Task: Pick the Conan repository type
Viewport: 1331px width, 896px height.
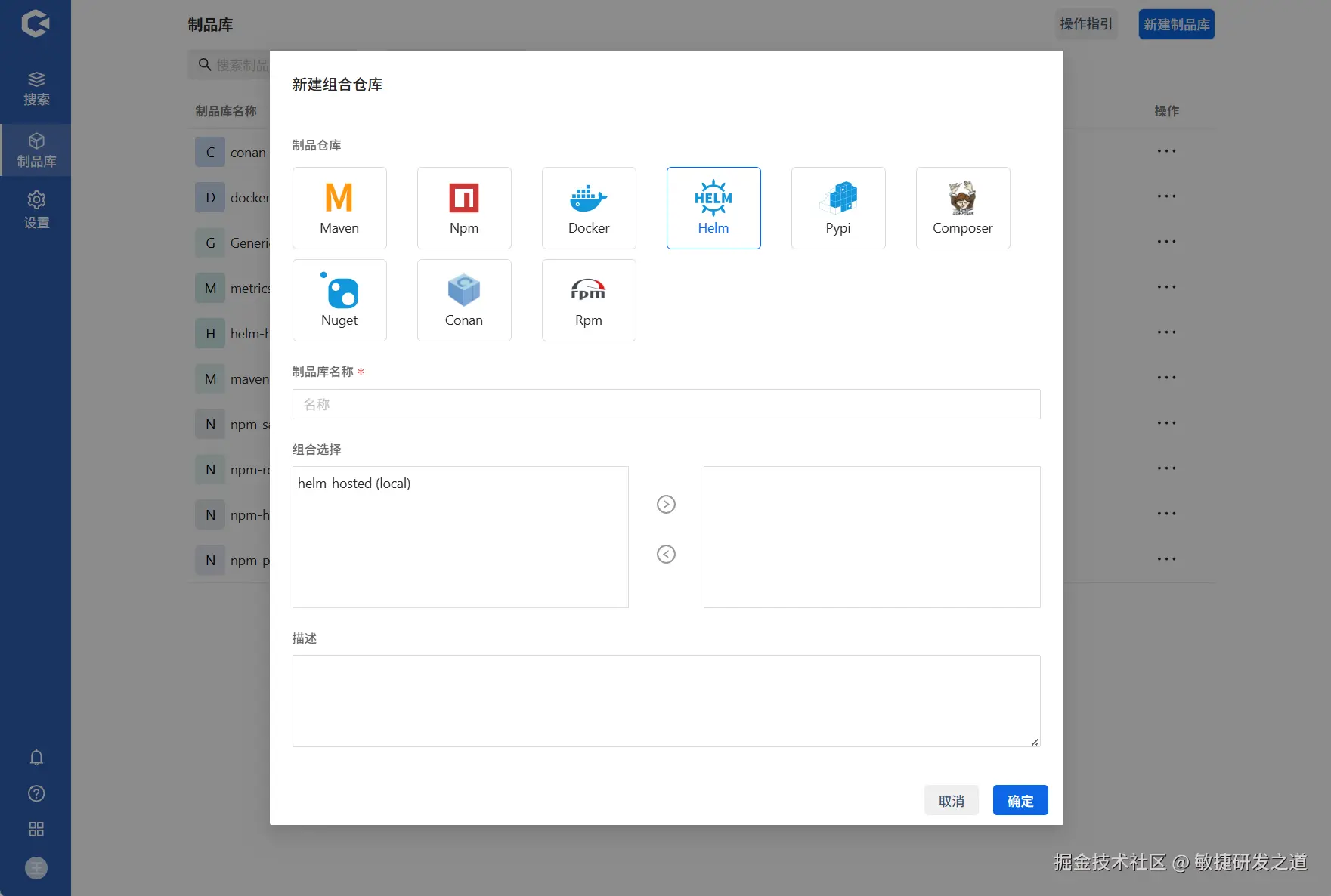Action: coord(464,300)
